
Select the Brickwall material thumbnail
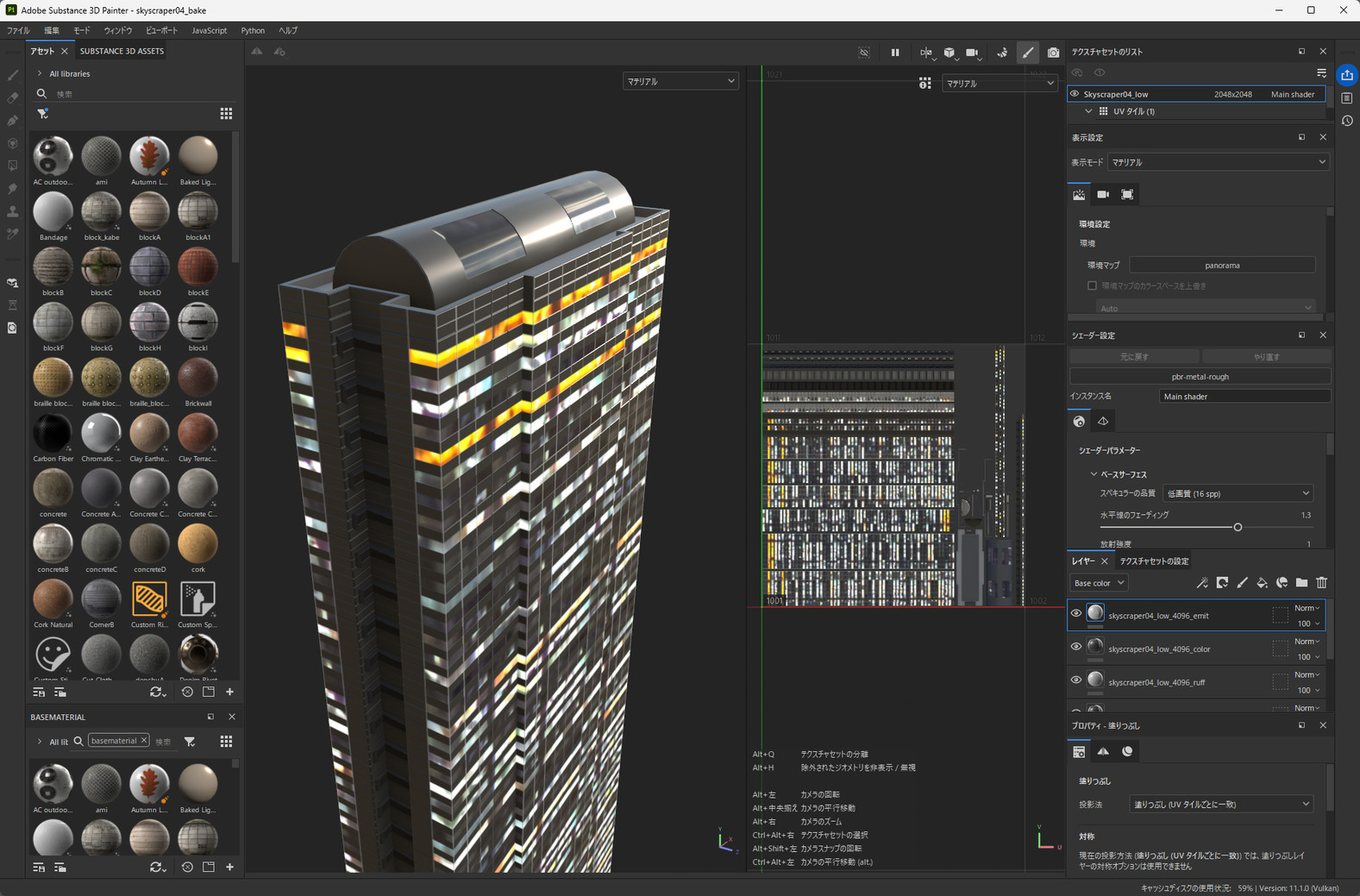point(197,378)
